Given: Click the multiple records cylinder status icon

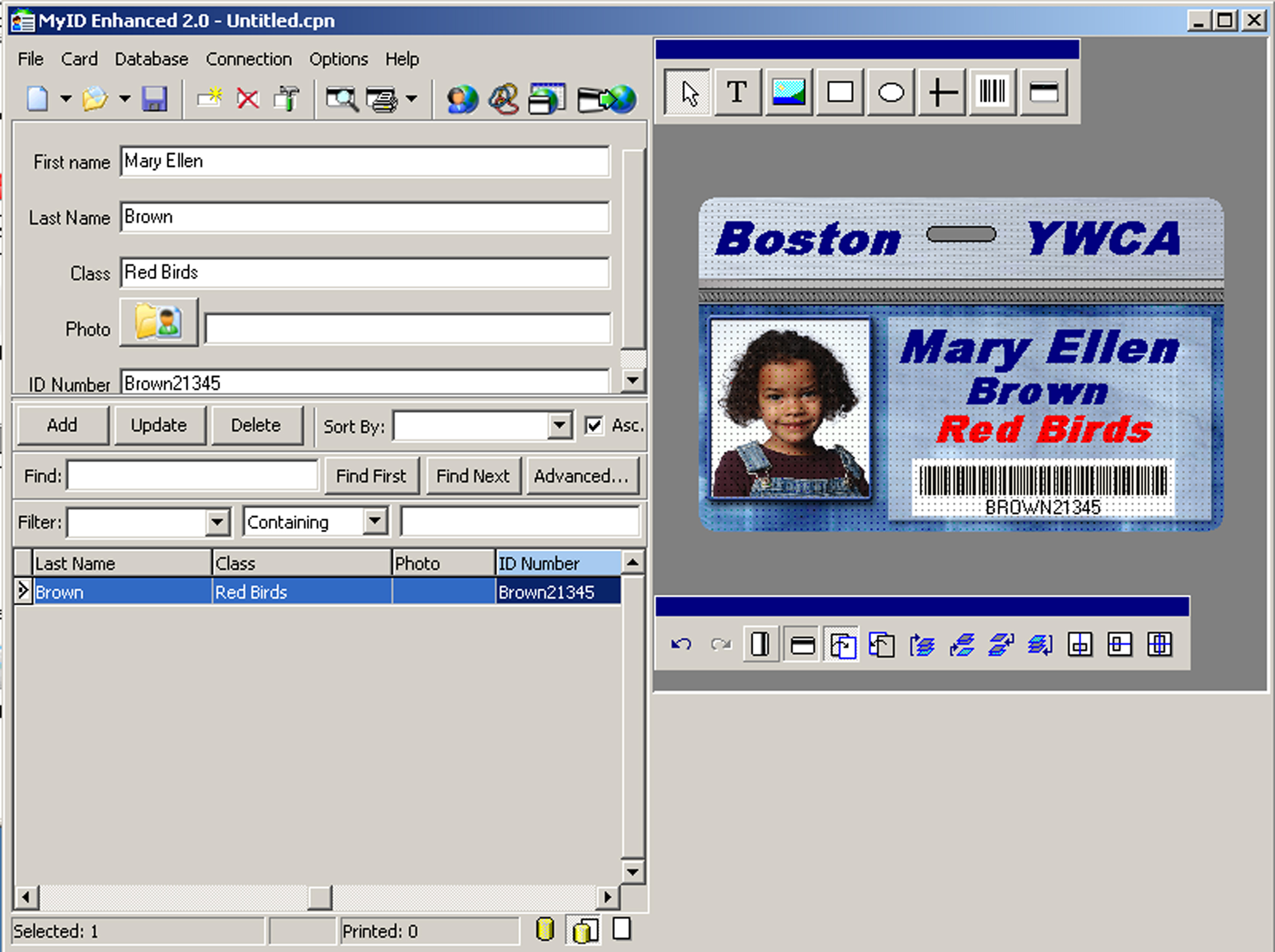Looking at the screenshot, I should click(584, 930).
